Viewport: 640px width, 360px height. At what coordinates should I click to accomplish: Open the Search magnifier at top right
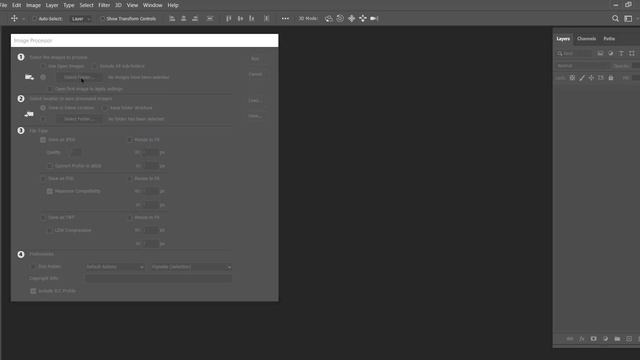pos(615,18)
